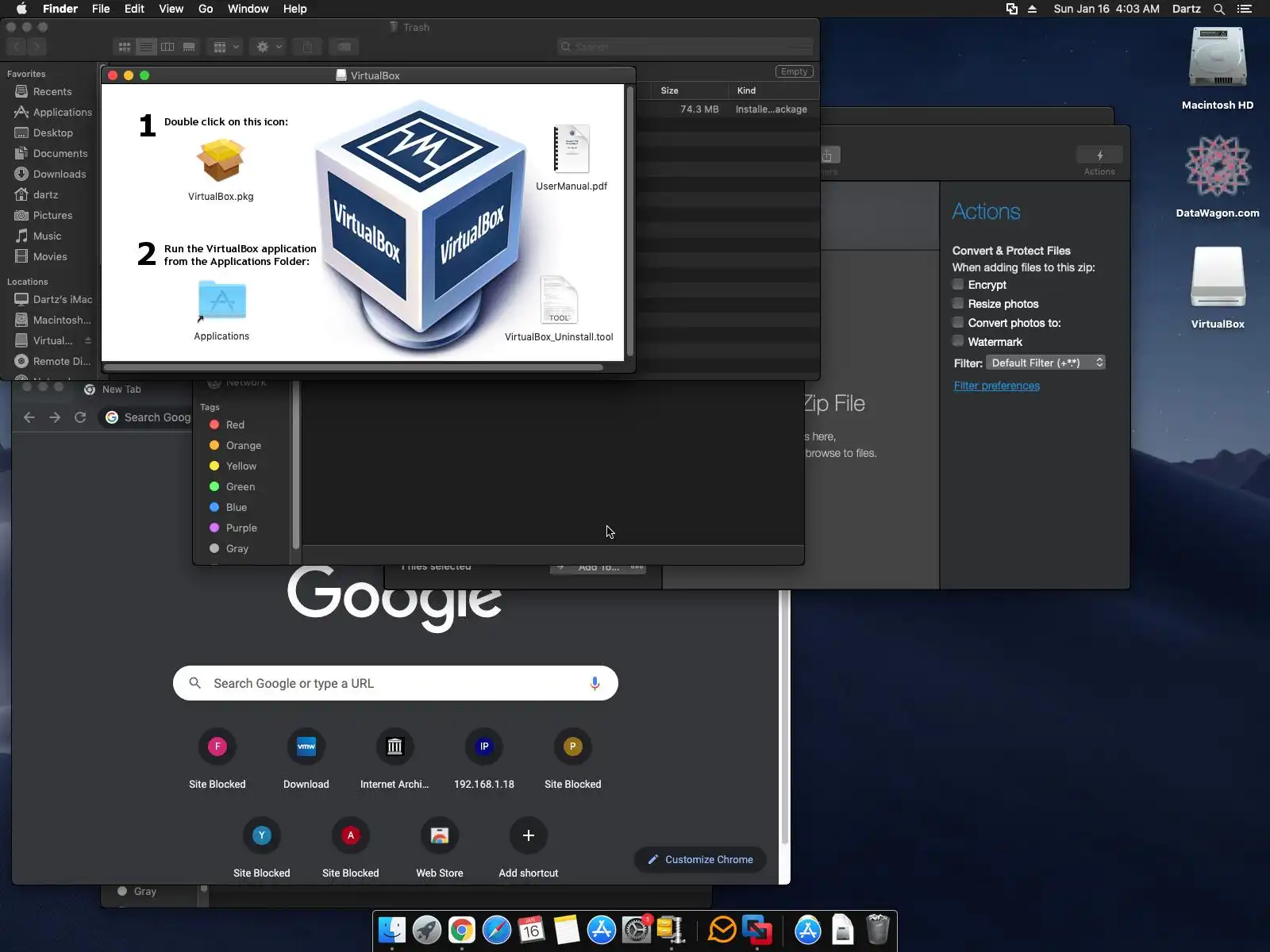
Task: Open Google Chrome from the Dock
Action: 462,929
